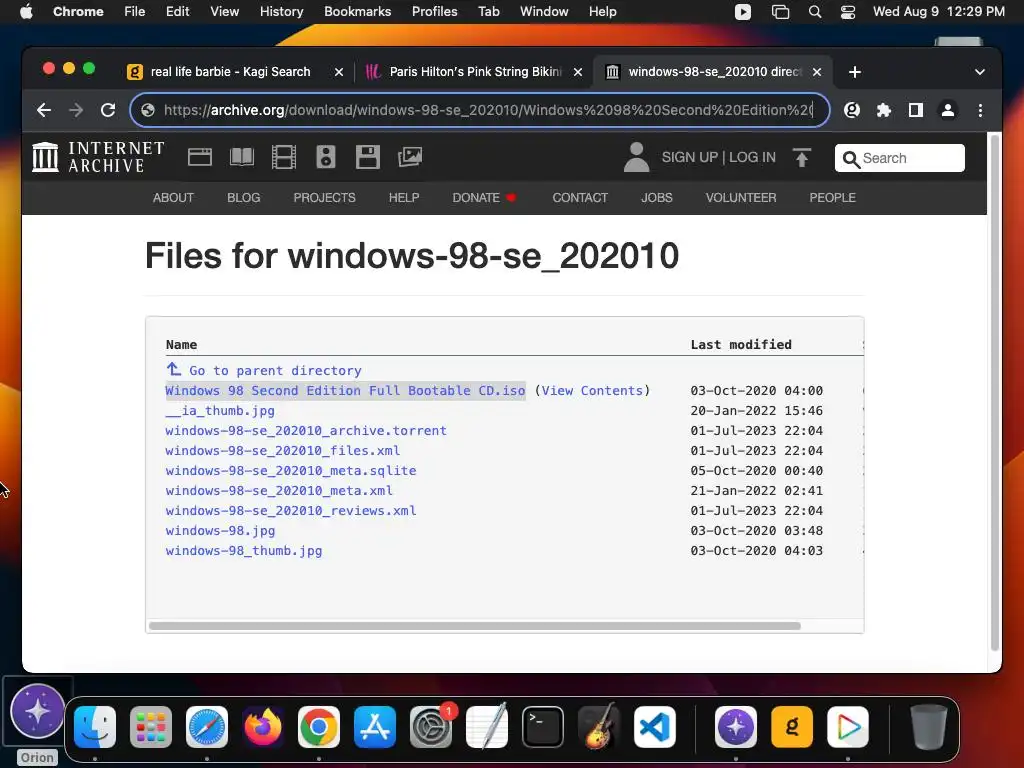Open the Internet Archive home logo
This screenshot has width=1024, height=768.
[x=98, y=157]
